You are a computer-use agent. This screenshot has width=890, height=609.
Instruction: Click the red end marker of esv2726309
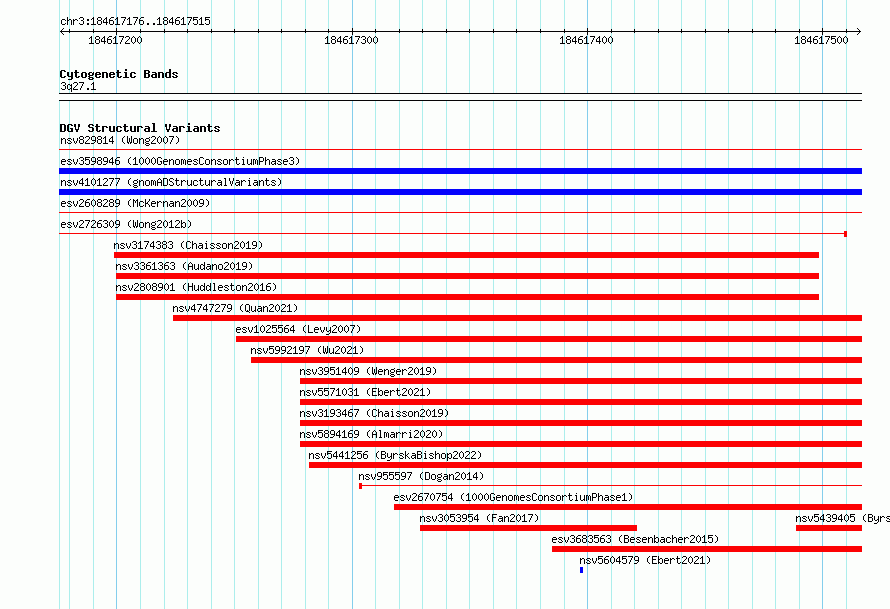[846, 234]
